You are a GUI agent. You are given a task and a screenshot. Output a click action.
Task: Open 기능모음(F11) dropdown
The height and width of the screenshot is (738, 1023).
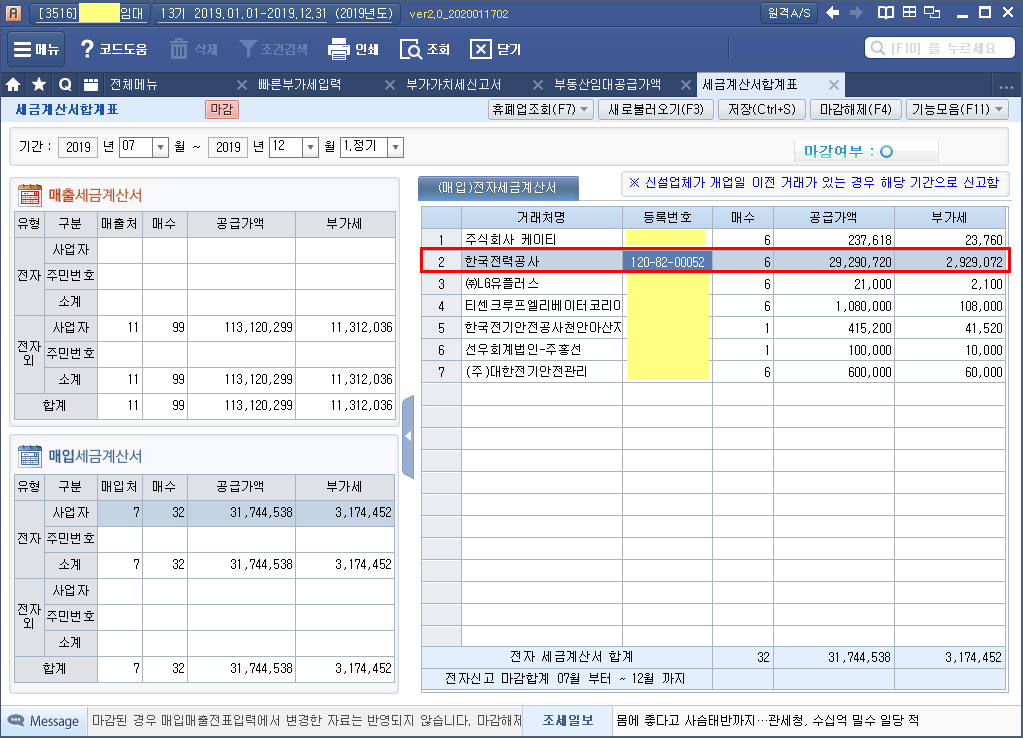(957, 110)
